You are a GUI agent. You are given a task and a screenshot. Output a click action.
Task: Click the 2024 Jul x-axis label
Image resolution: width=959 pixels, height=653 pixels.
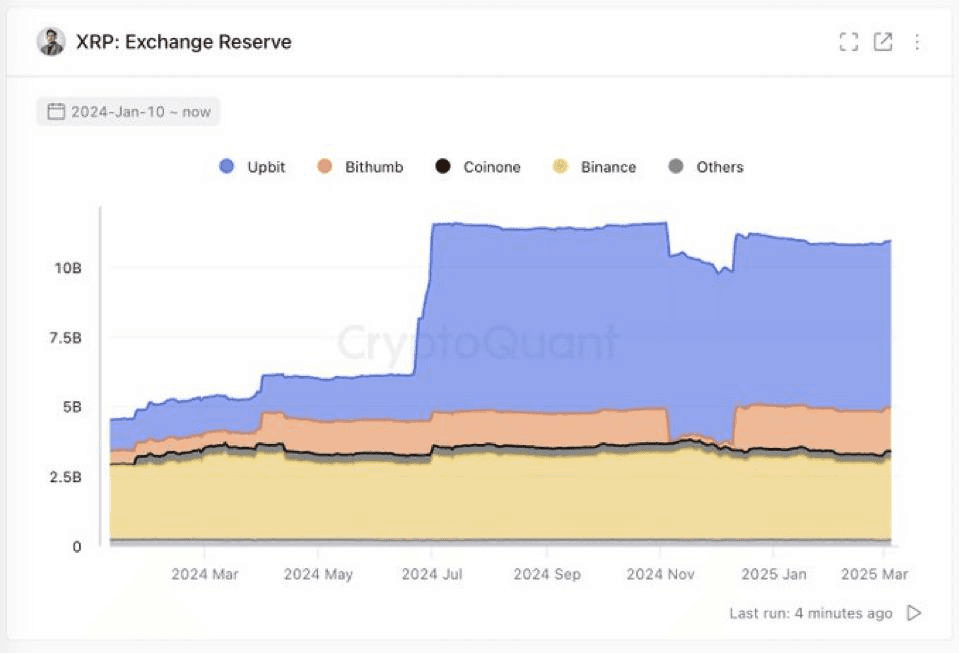(x=432, y=575)
